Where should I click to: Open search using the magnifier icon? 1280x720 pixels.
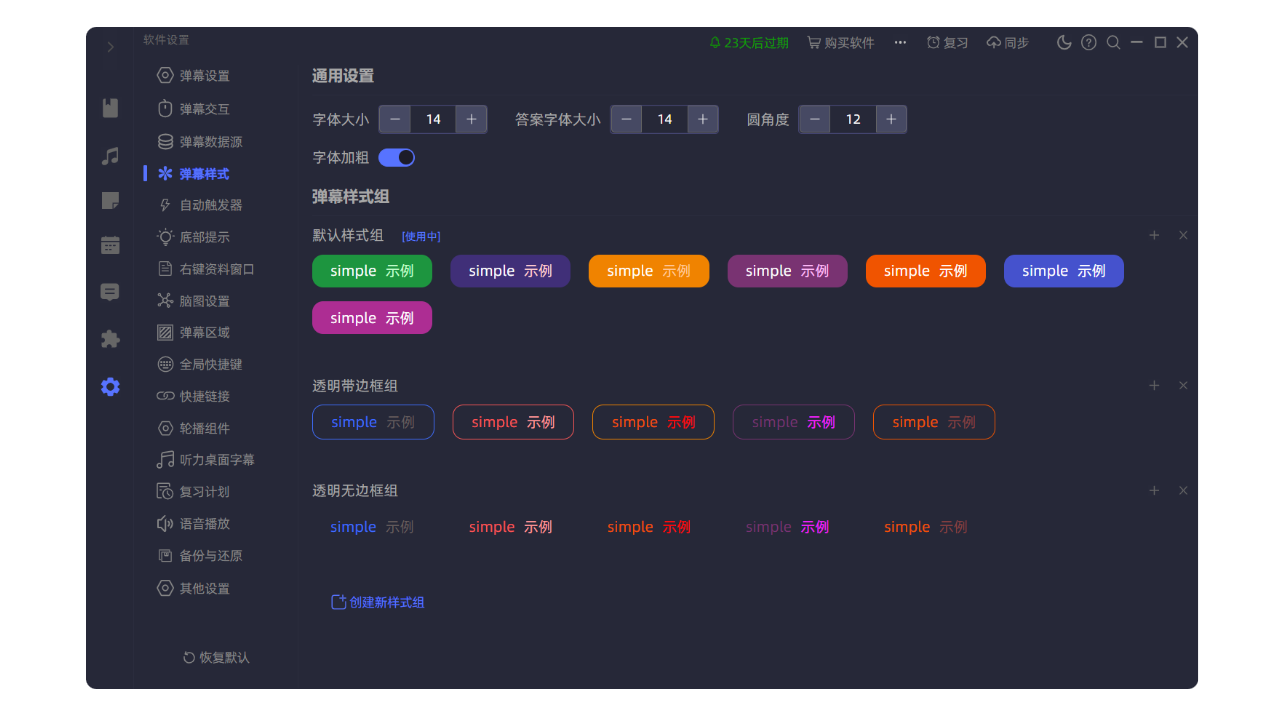(1113, 42)
